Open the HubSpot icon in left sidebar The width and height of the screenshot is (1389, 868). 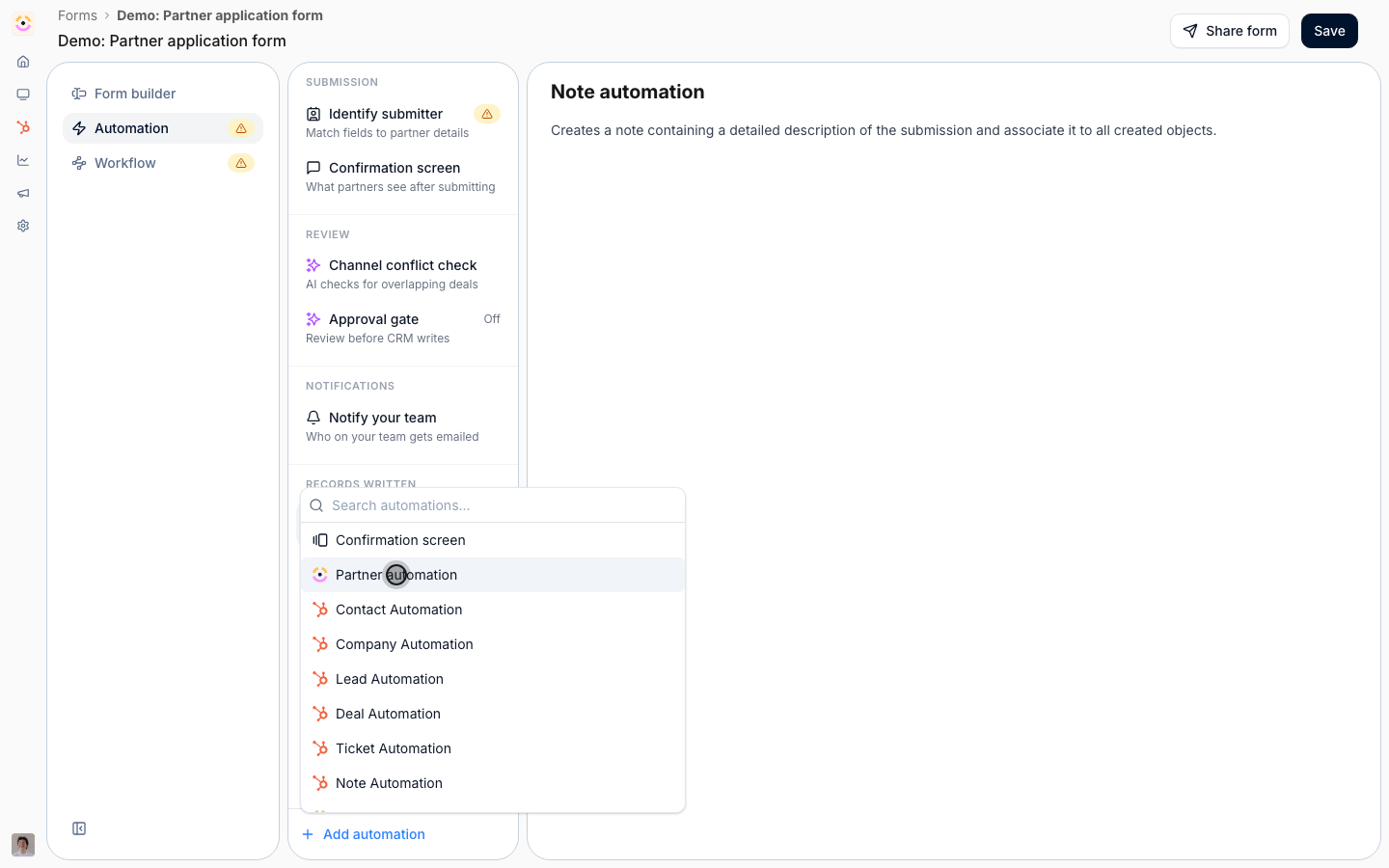point(23,127)
